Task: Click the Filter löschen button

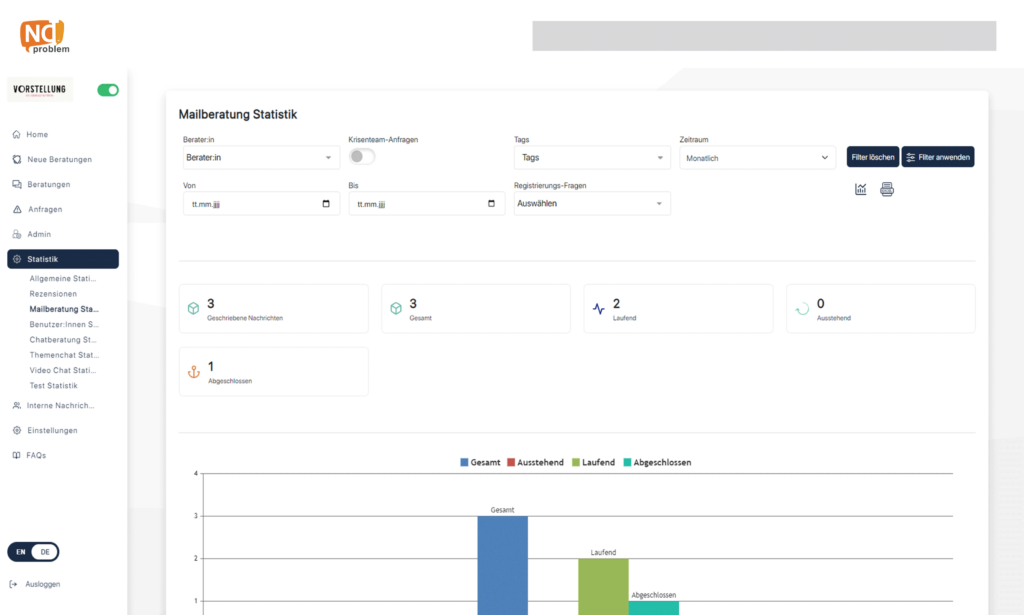Action: (x=872, y=157)
